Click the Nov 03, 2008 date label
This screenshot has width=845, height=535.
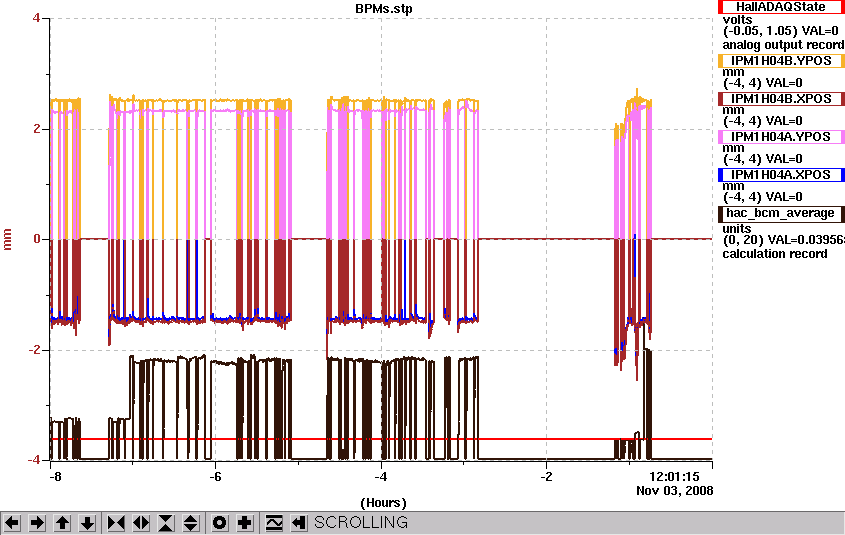[x=674, y=491]
